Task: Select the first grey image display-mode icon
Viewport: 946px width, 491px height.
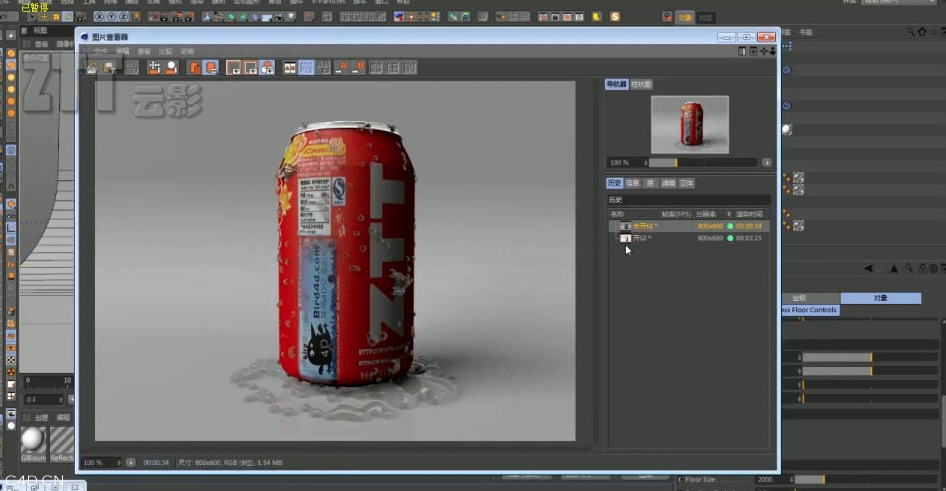Action: (233, 68)
